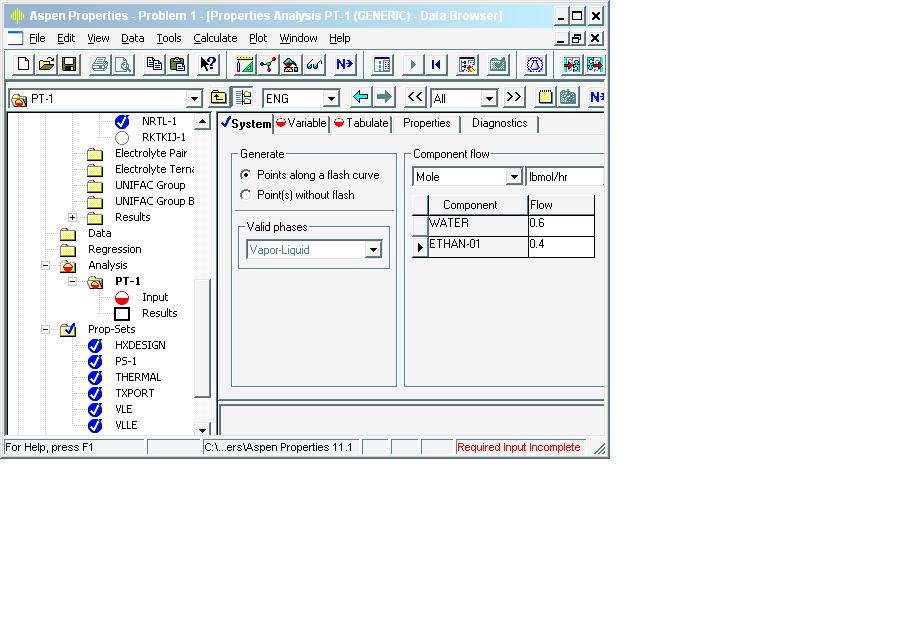Screen dimensions: 924x634
Task: Click the flask experimental data icon
Action: click(535, 65)
